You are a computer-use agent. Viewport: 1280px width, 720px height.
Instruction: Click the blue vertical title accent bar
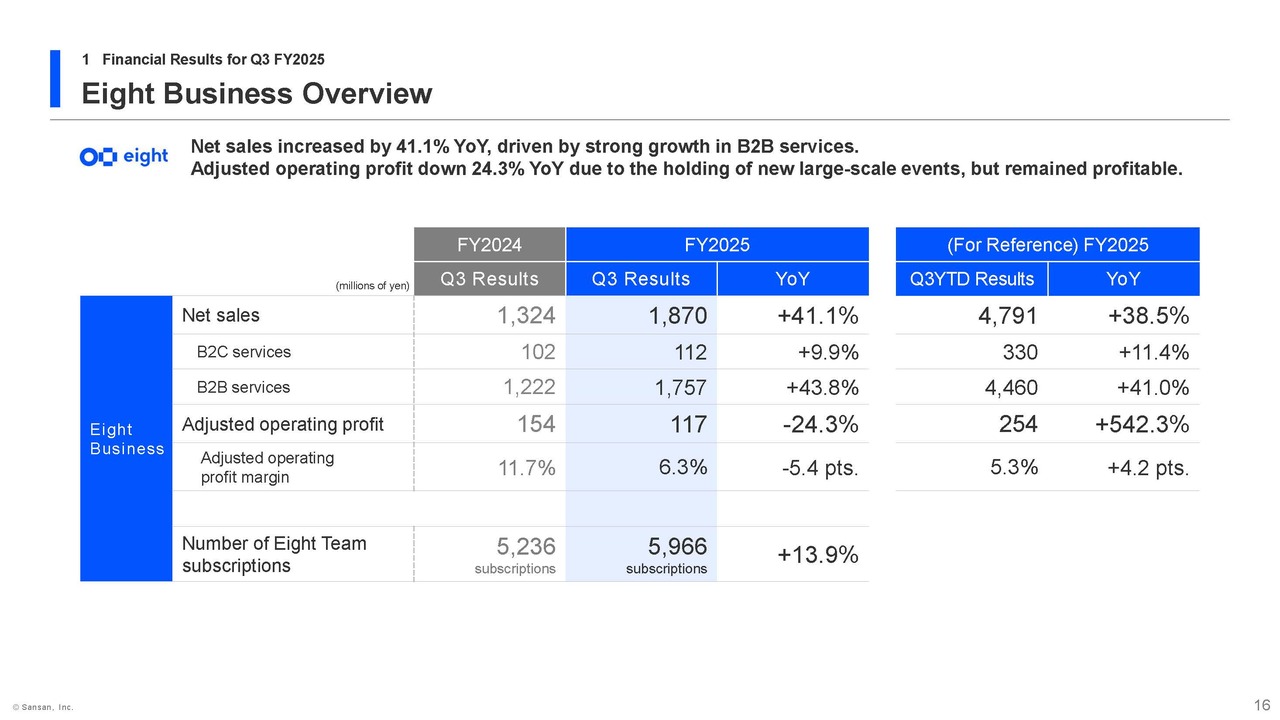(x=55, y=78)
